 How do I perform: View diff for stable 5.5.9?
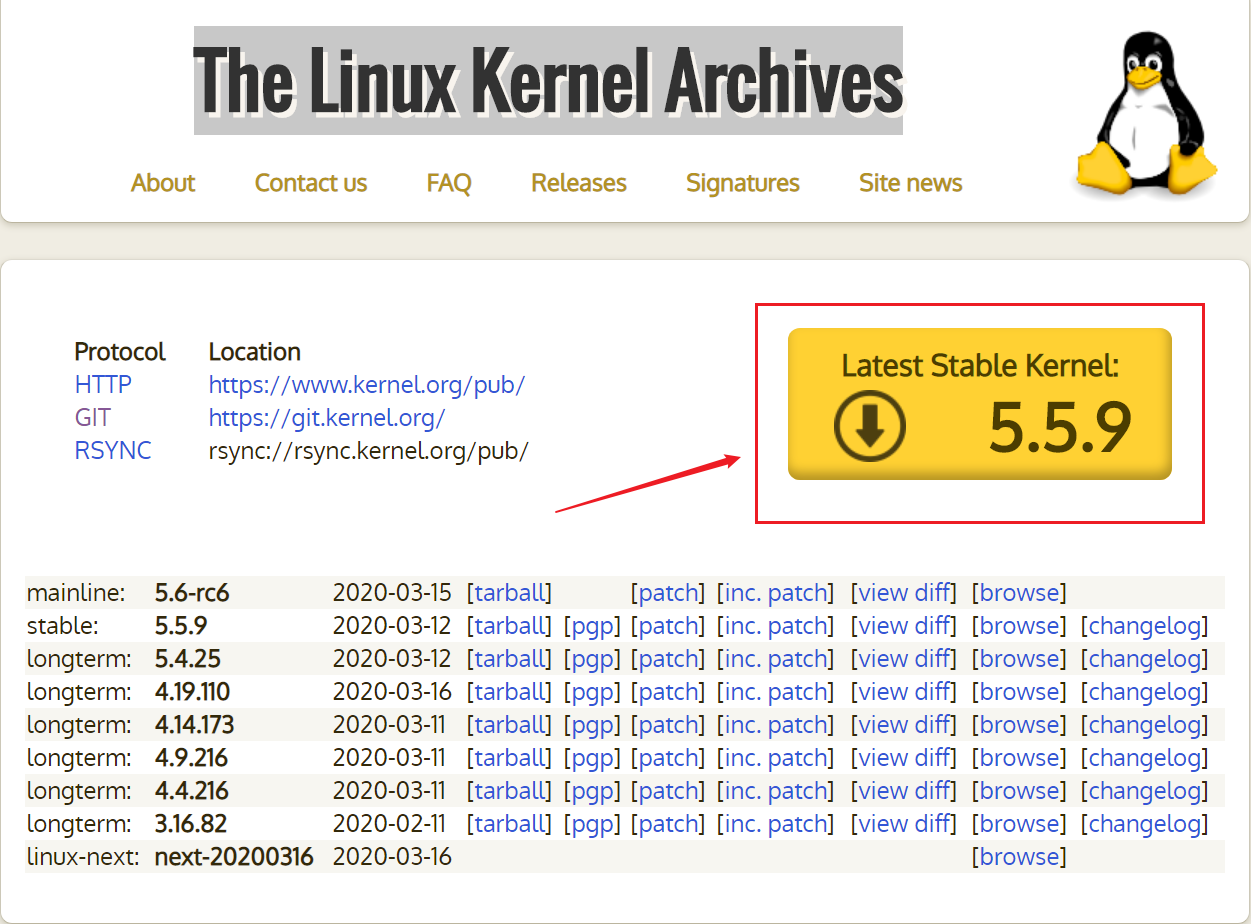[904, 626]
